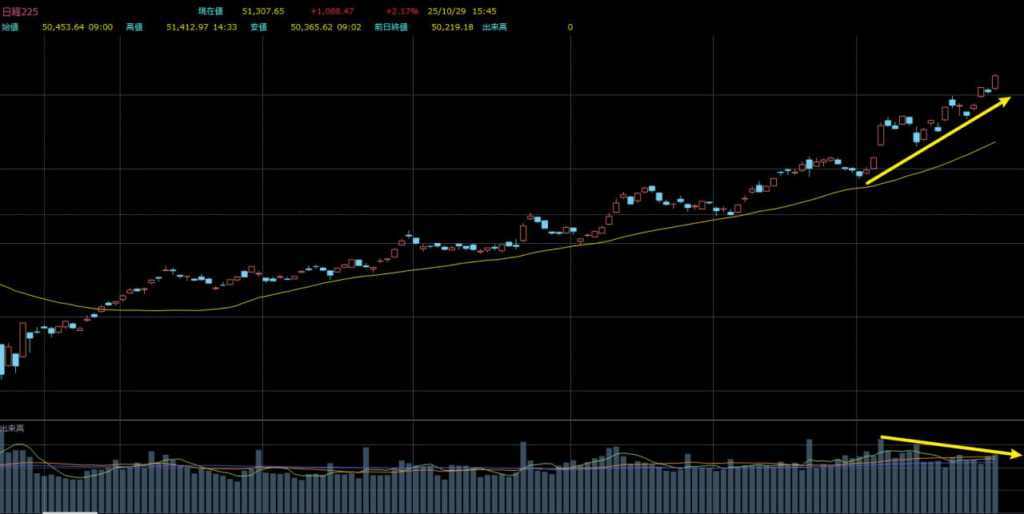Click the 現在値 current value label
The image size is (1024, 514).
coord(210,11)
